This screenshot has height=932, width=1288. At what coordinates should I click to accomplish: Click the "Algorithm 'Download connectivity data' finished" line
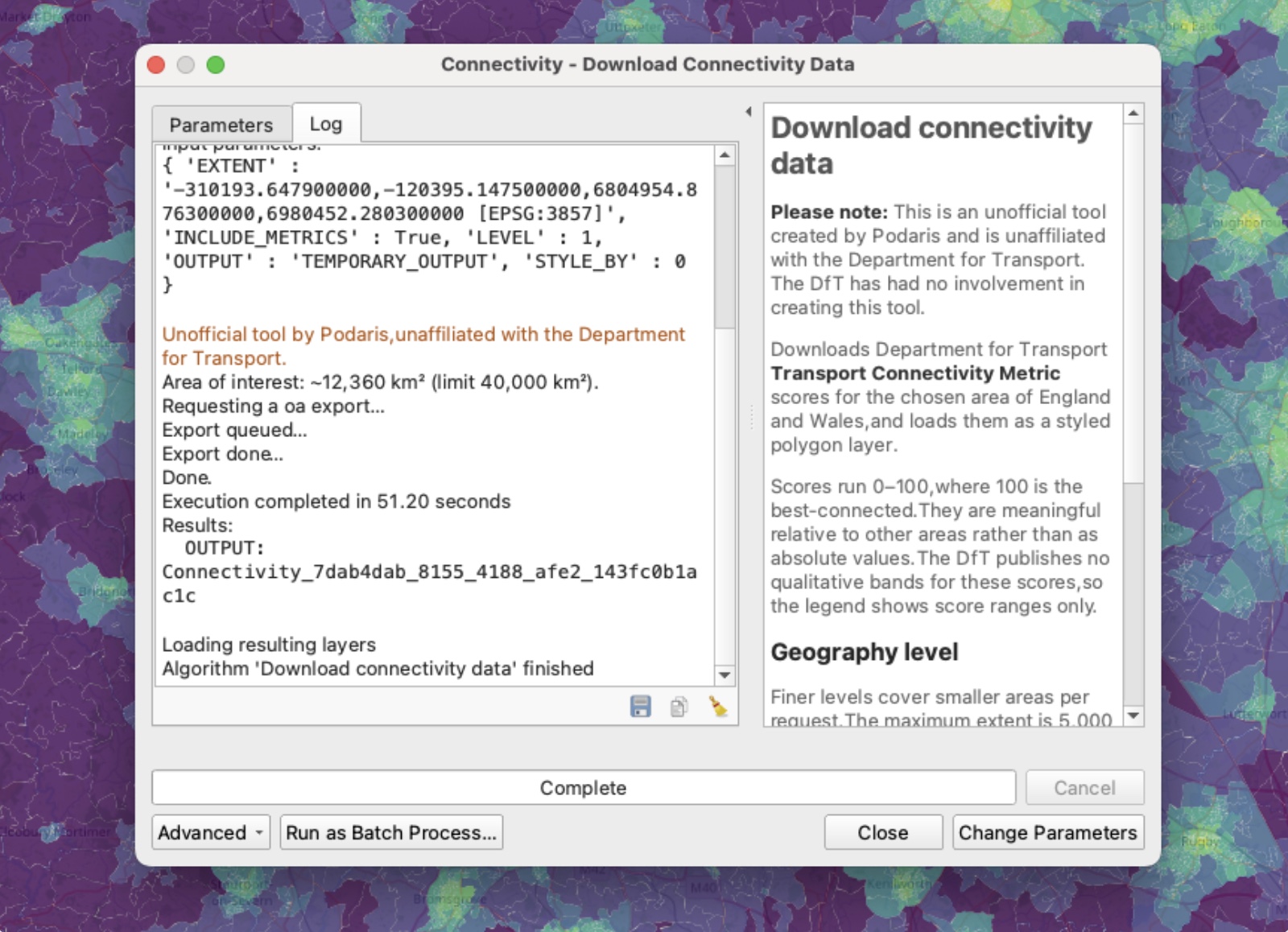point(378,669)
